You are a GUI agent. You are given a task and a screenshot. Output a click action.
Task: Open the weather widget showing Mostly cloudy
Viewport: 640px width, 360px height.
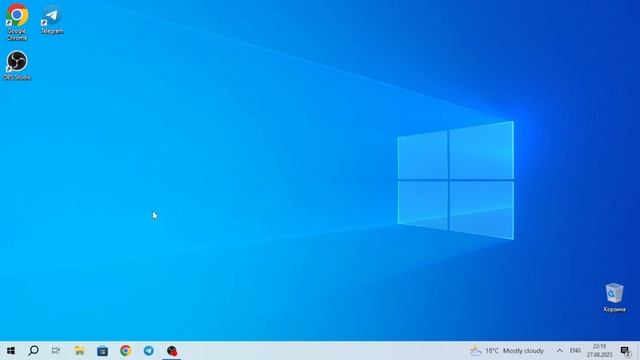tap(507, 351)
